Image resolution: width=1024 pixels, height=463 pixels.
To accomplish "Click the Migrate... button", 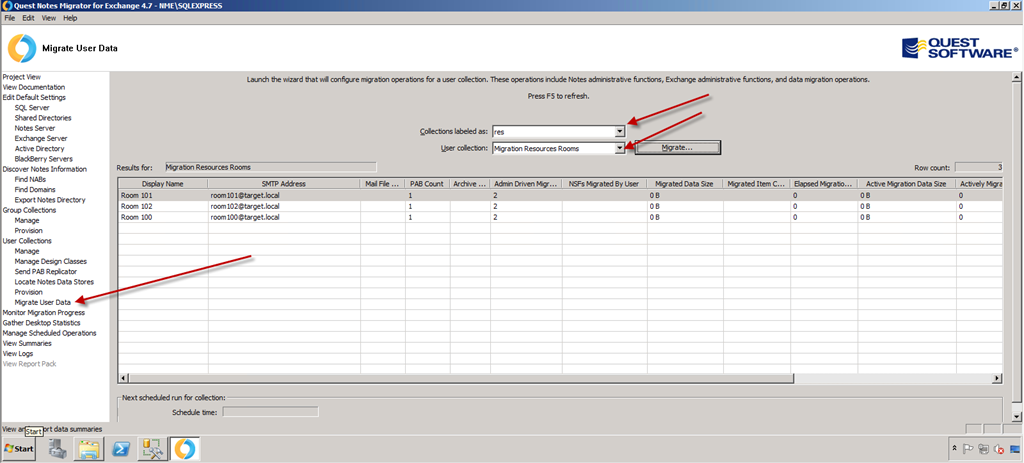I will pyautogui.click(x=677, y=148).
